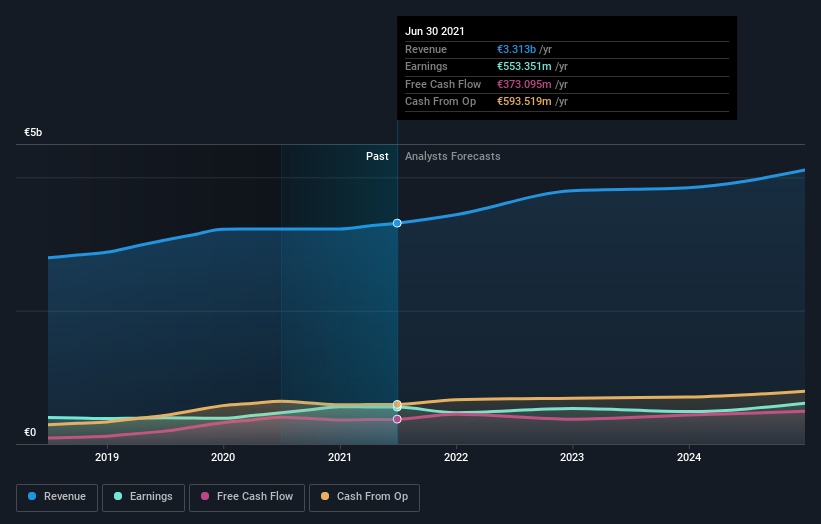Toggle the Earnings legend button

(143, 497)
